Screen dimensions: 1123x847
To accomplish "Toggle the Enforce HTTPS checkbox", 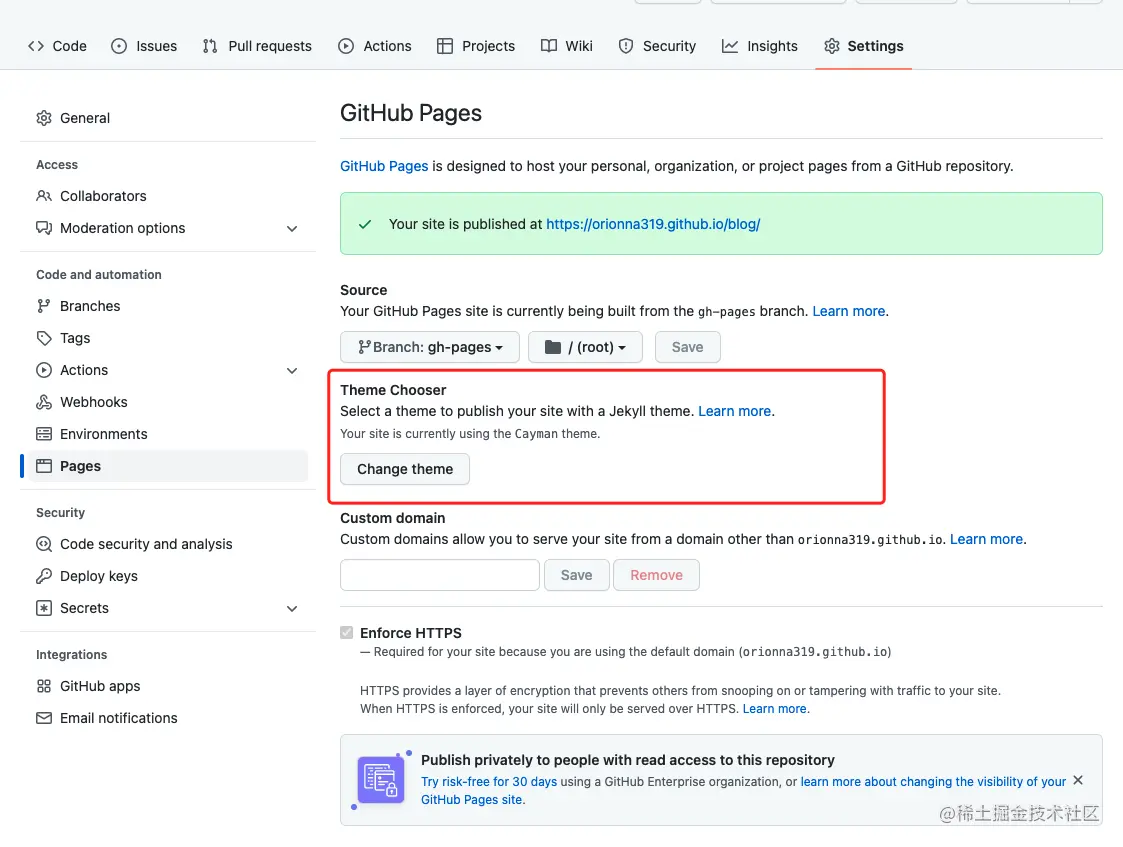I will point(347,632).
